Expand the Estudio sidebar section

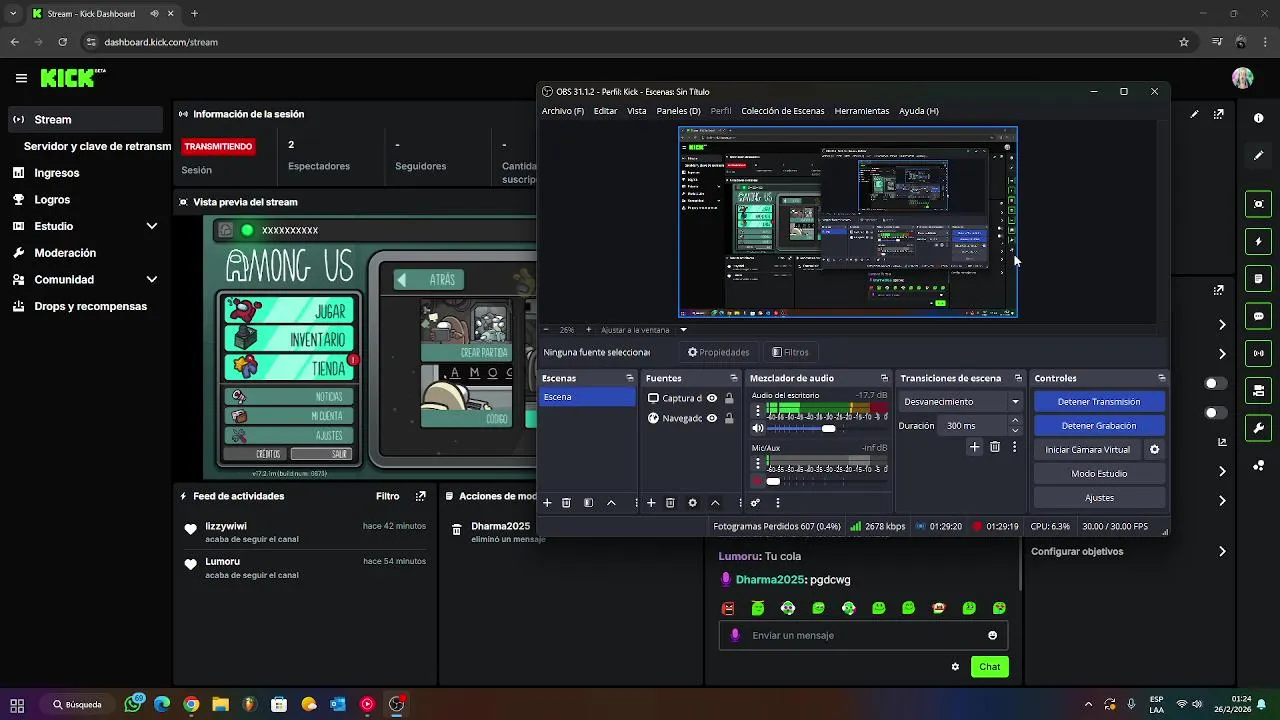point(152,226)
